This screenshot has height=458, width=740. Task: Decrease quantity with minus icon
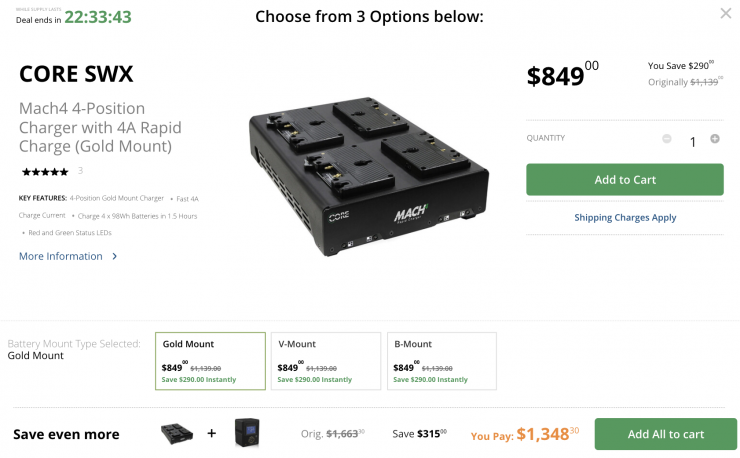point(667,139)
